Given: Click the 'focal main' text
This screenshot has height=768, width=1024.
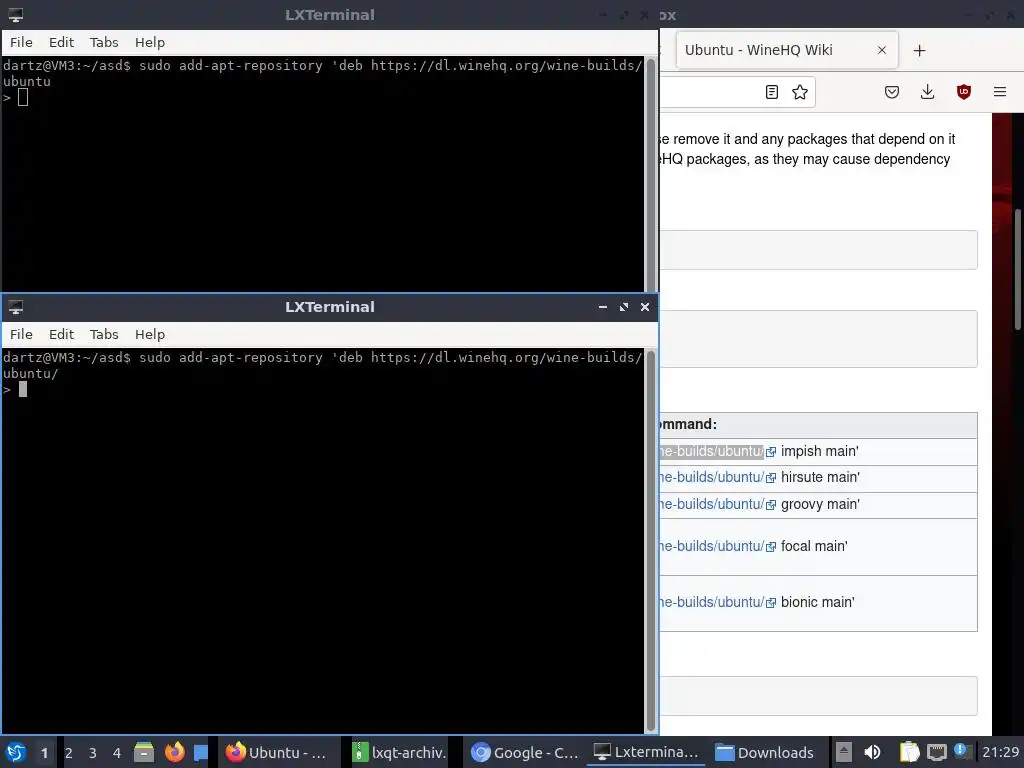Looking at the screenshot, I should point(814,546).
